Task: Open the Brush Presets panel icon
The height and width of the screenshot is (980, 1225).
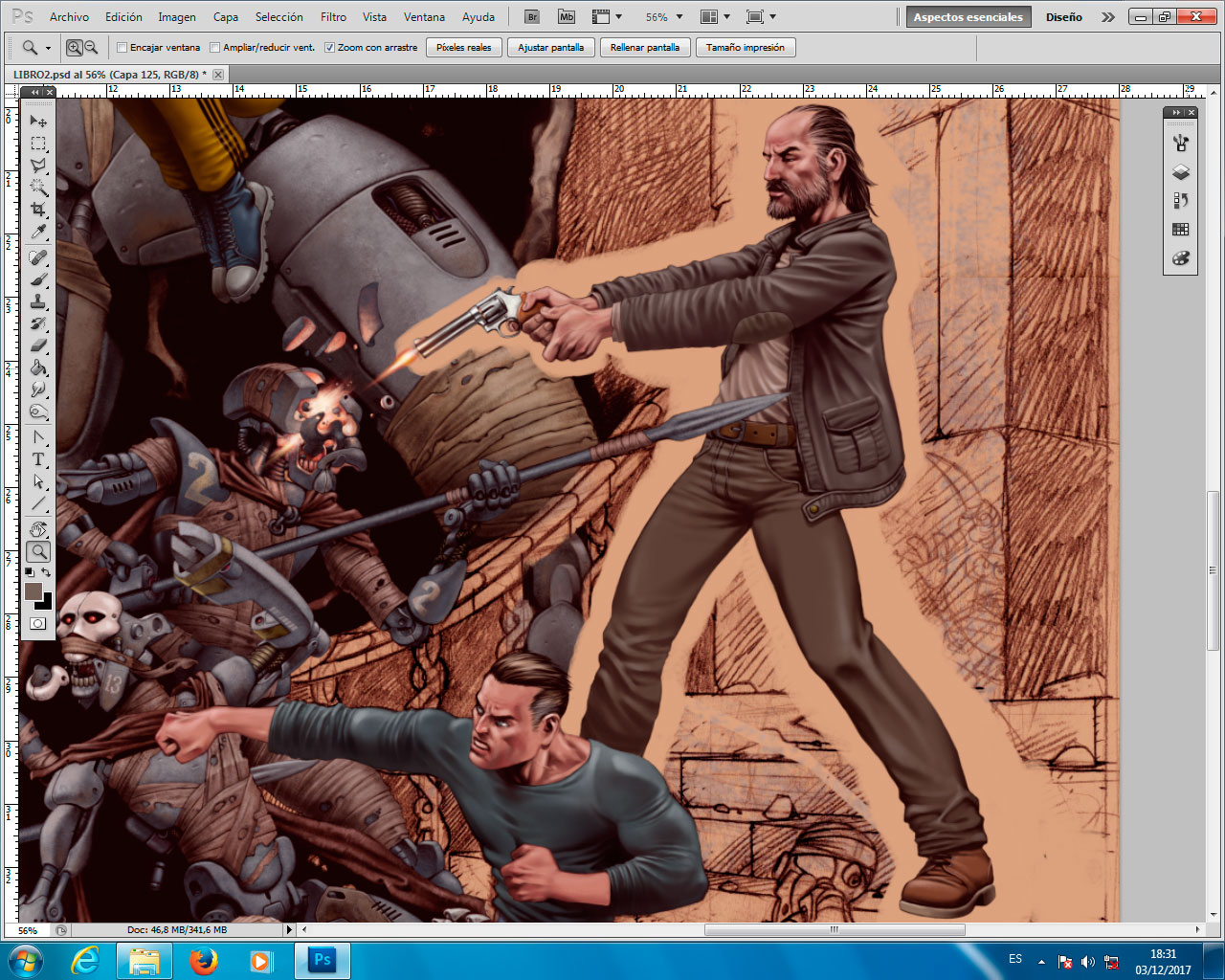Action: point(1180,143)
